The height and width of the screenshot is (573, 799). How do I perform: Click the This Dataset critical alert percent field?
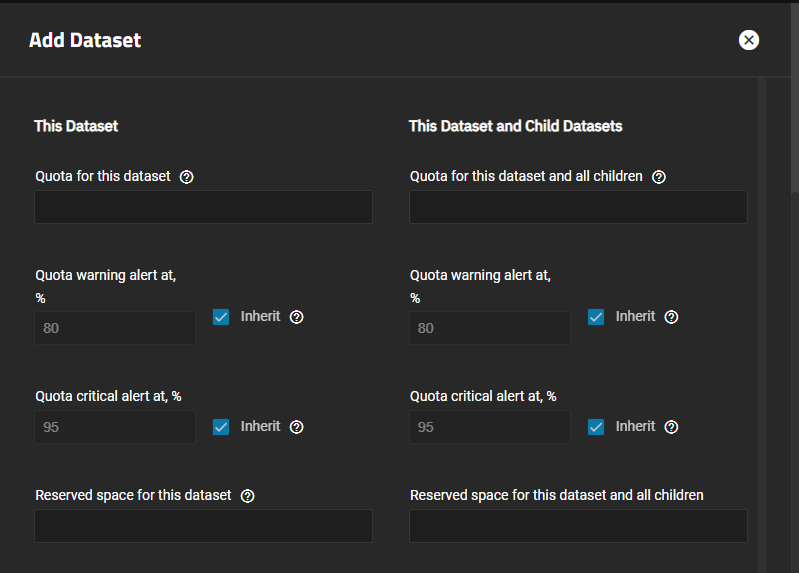coord(115,427)
